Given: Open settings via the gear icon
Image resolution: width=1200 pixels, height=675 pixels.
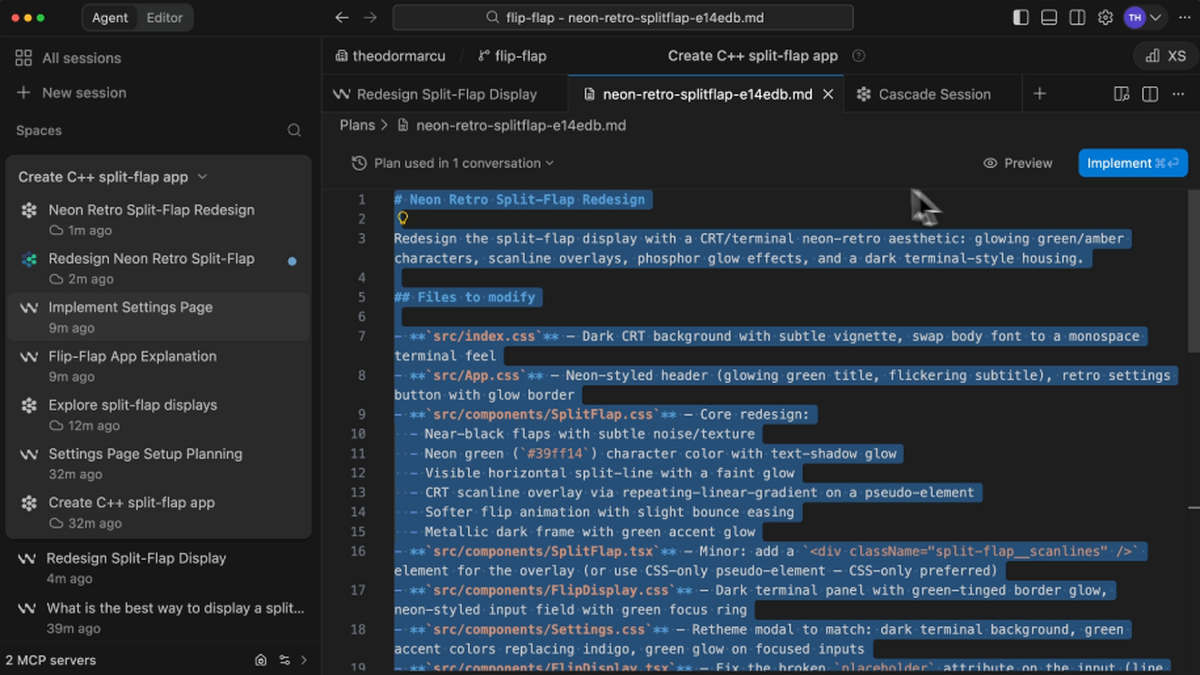Looking at the screenshot, I should pyautogui.click(x=1105, y=18).
